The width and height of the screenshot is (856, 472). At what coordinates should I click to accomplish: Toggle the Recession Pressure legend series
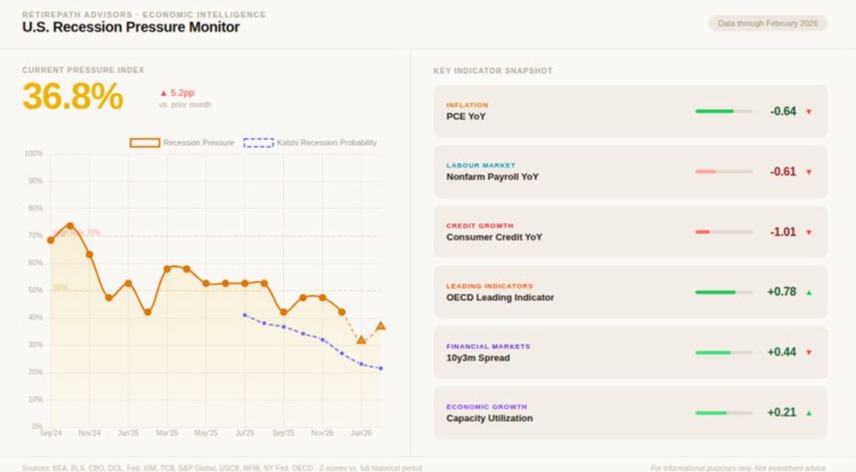(x=181, y=143)
